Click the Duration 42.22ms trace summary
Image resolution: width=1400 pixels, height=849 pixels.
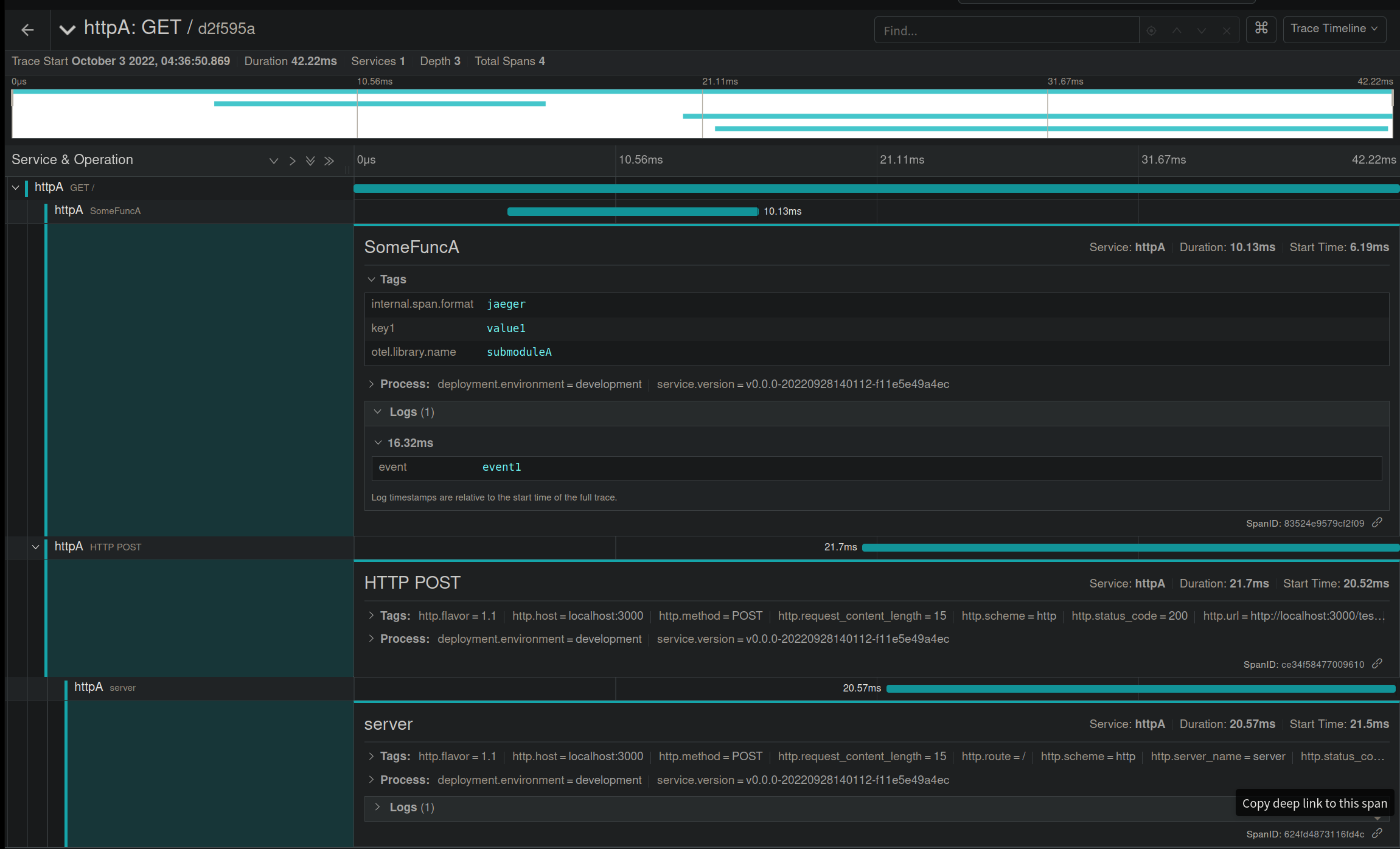coord(290,61)
